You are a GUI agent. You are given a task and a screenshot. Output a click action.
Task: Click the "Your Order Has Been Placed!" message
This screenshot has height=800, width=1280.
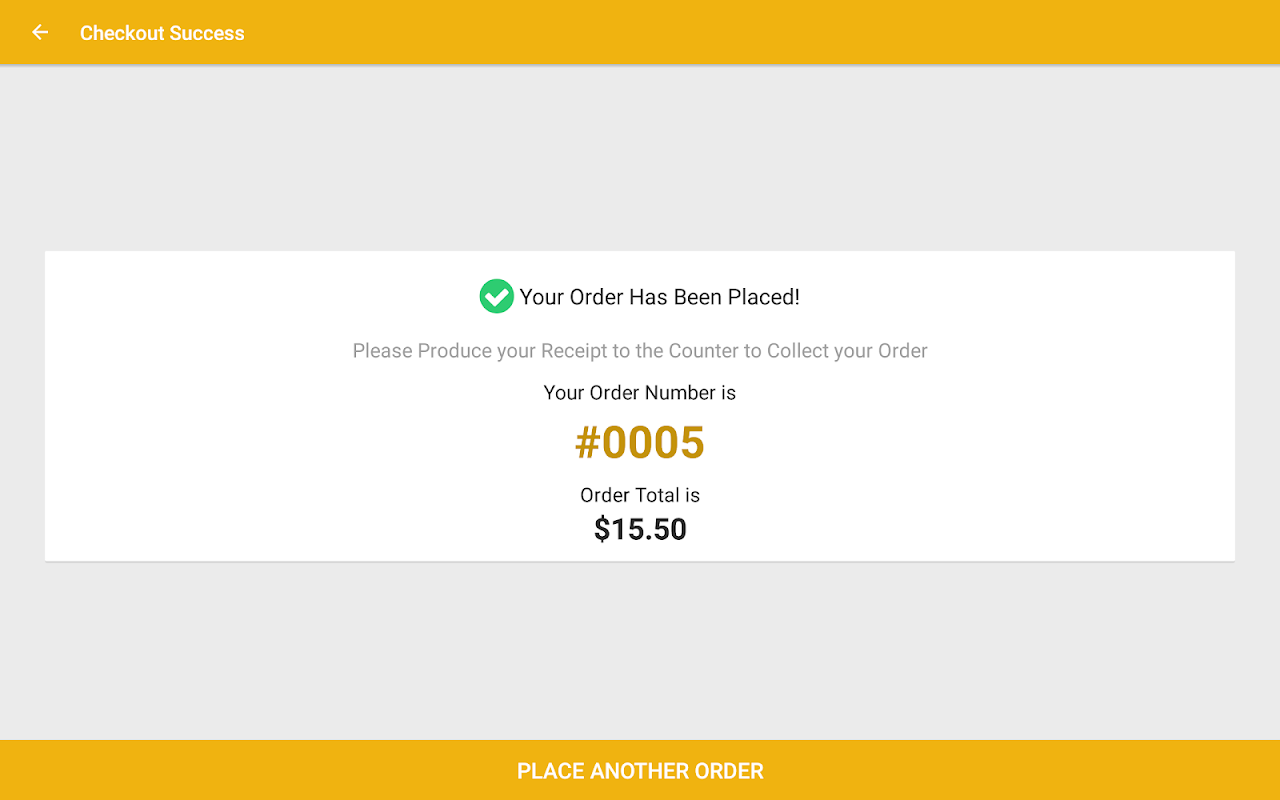[x=659, y=297]
